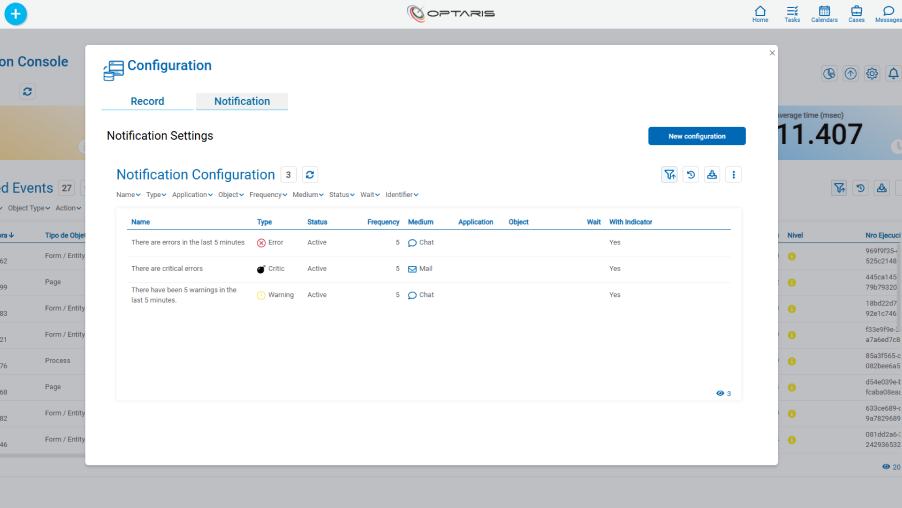Click the blue plus create button
The image size is (902, 508).
tap(16, 14)
